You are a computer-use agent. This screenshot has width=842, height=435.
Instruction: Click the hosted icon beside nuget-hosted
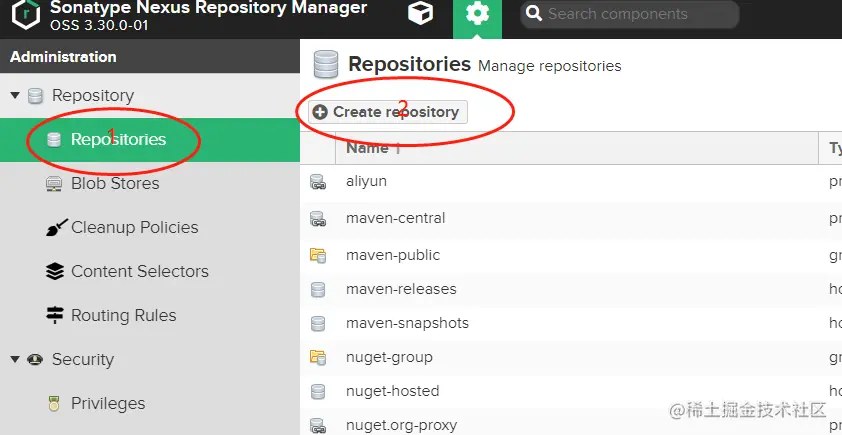point(318,392)
